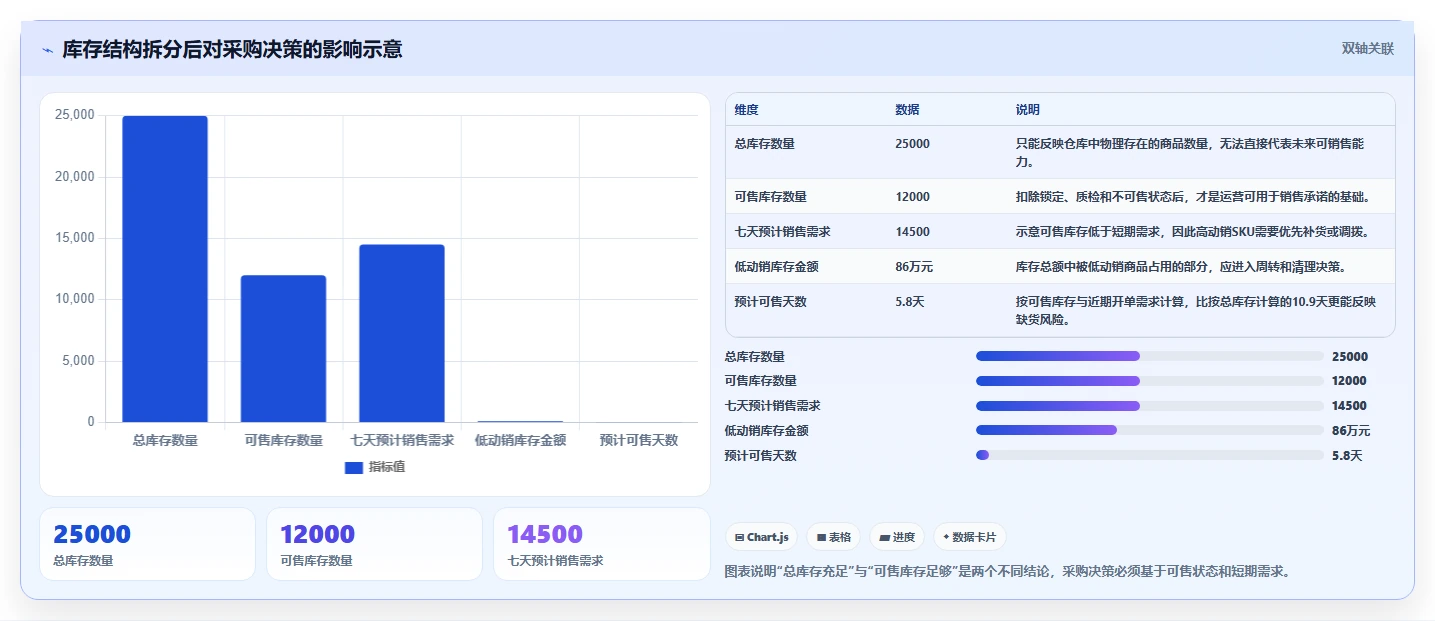Click the 进度 chip icon
The image size is (1435, 621).
tap(885, 537)
